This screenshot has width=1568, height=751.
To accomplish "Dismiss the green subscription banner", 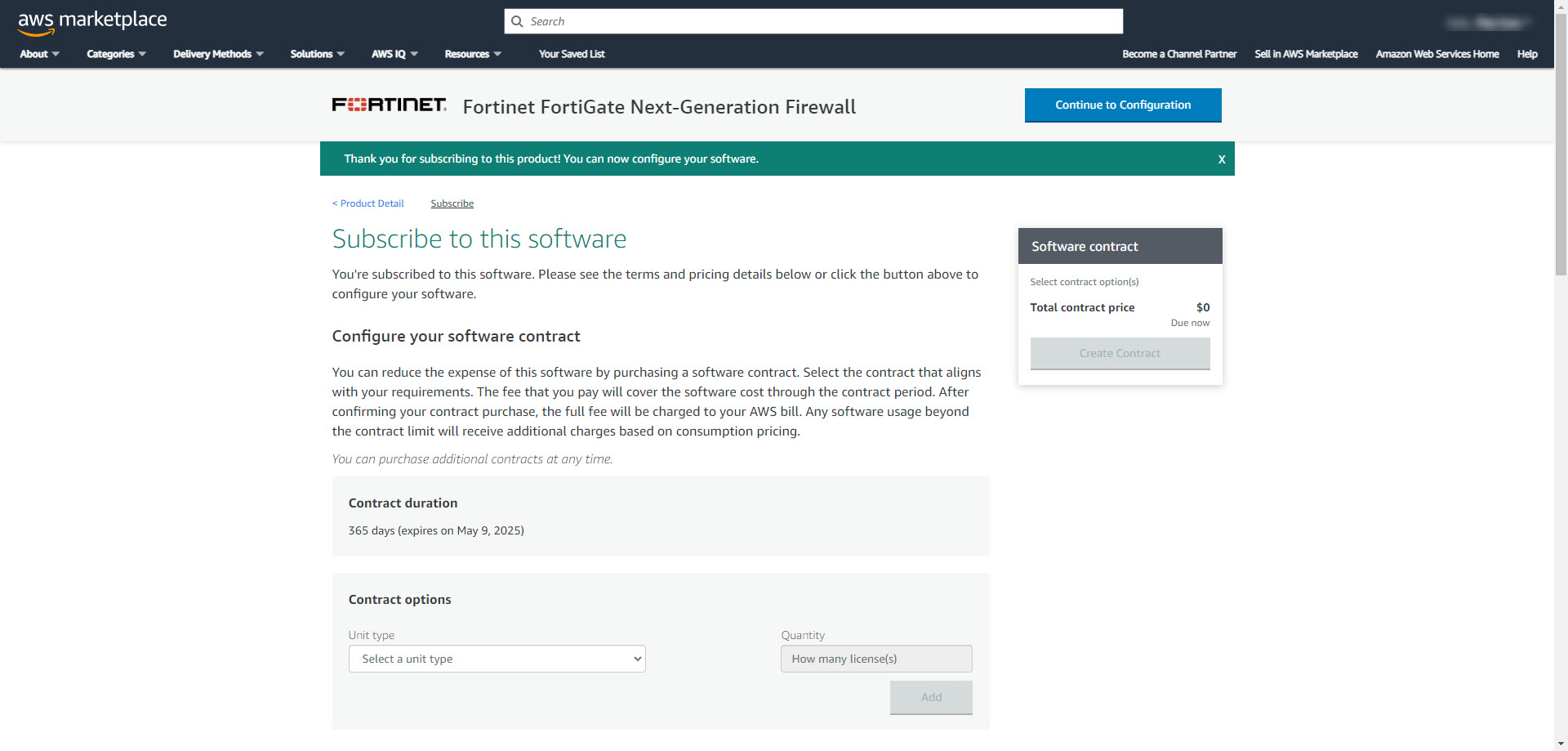I will click(1222, 159).
